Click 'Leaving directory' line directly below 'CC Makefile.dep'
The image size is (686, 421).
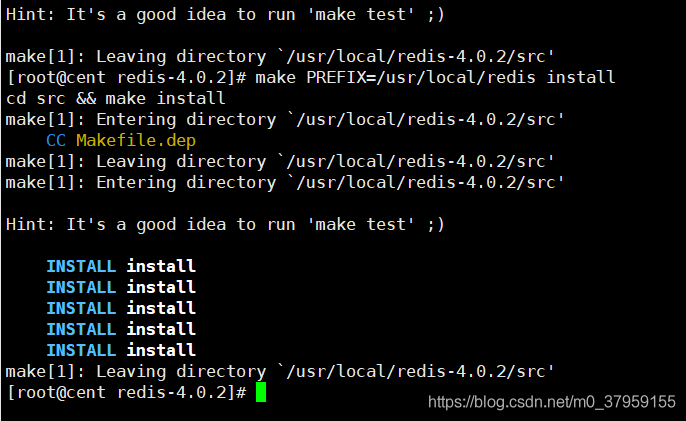280,161
